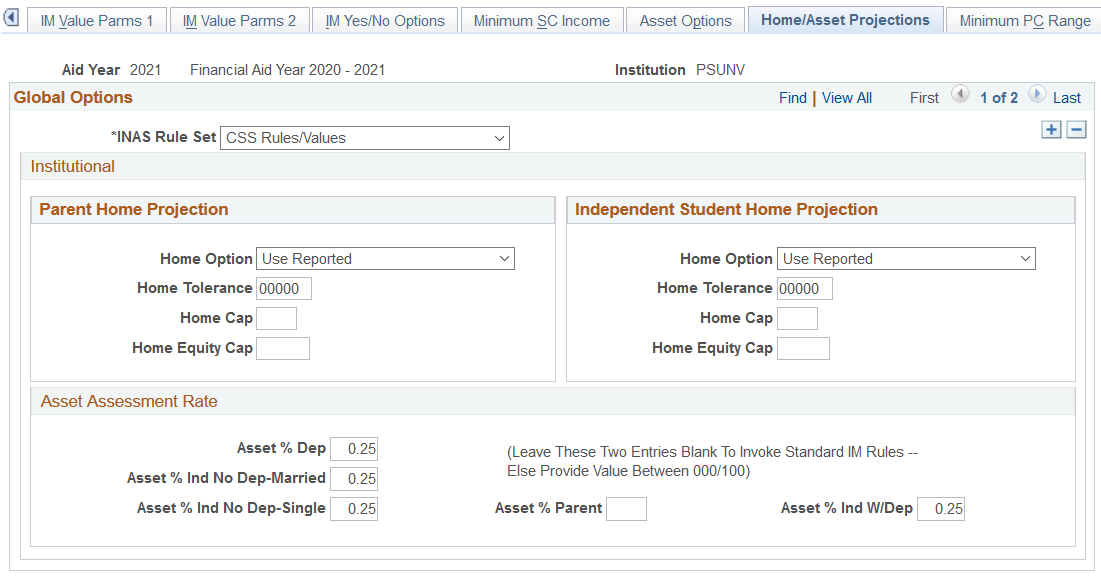1101x576 pixels.
Task: Jump to the Last record
Action: coord(1067,97)
